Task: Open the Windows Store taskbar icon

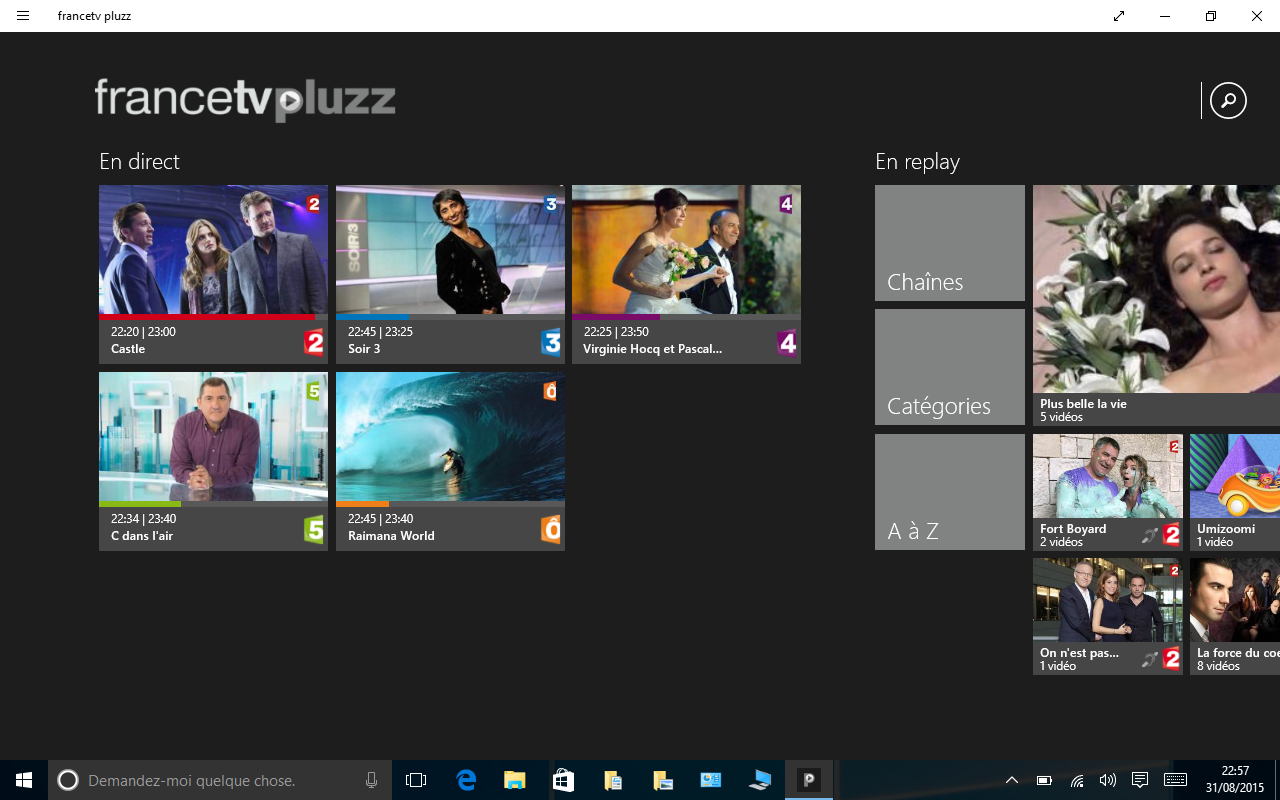Action: (x=563, y=780)
